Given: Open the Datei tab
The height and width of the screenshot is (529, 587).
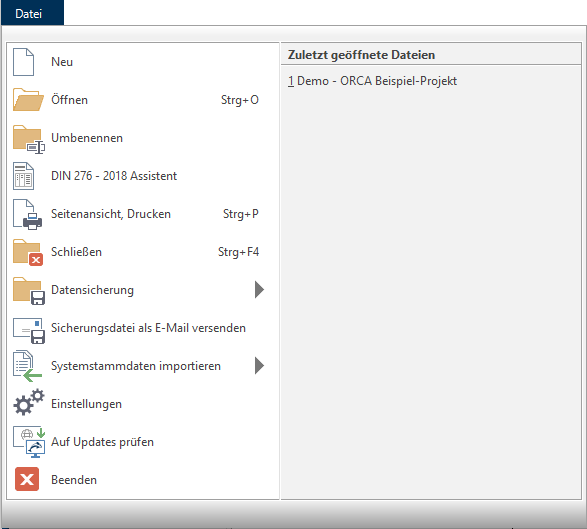Looking at the screenshot, I should tap(33, 13).
